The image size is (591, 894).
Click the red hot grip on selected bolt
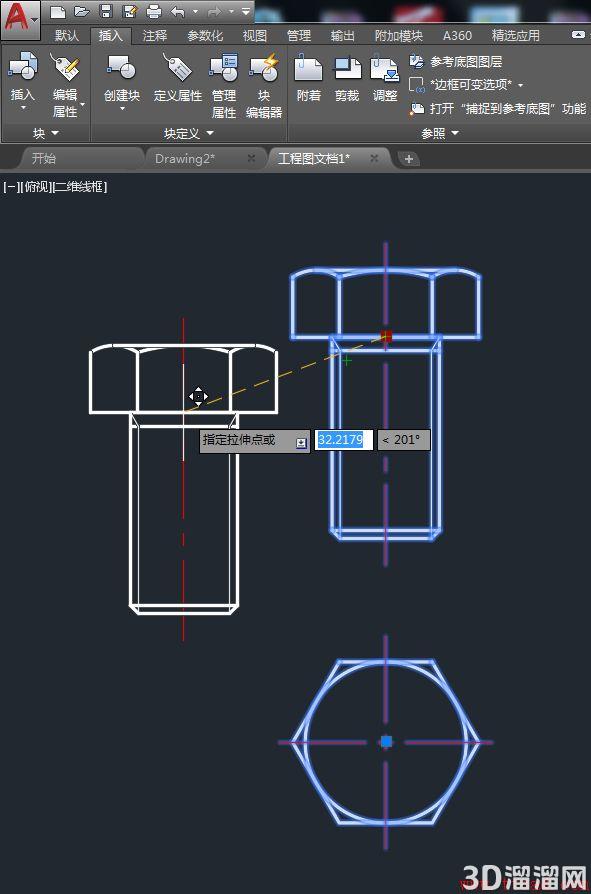(386, 336)
